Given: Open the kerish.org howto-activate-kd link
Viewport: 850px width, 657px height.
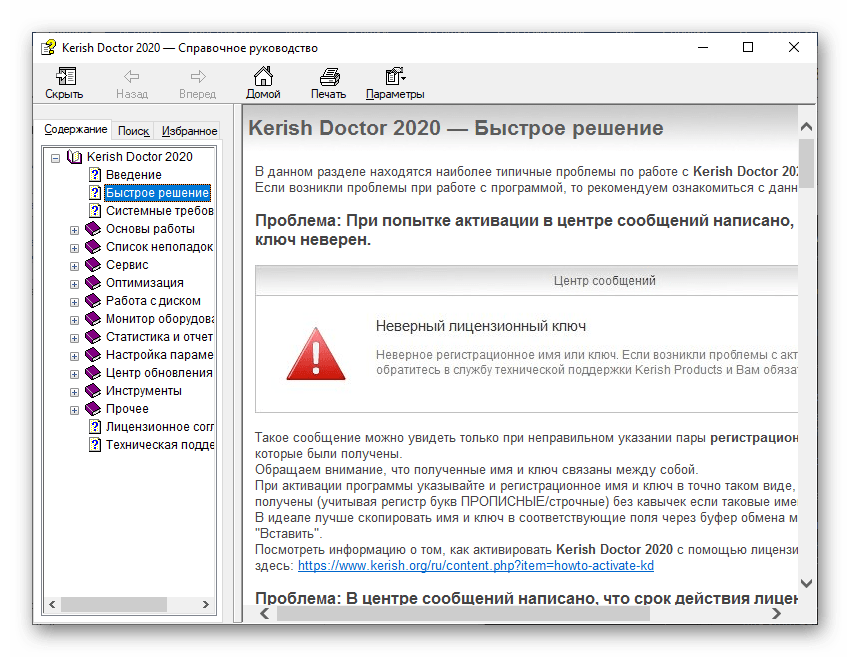Looking at the screenshot, I should [475, 565].
